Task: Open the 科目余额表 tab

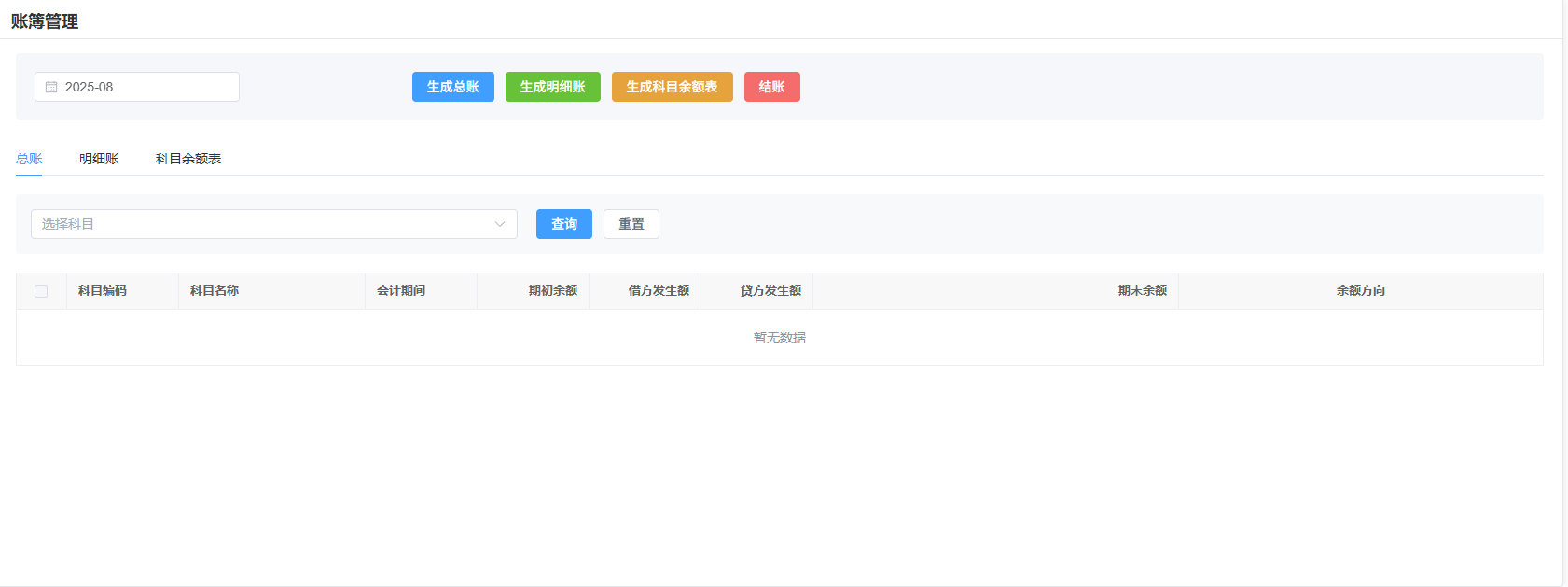Action: (x=188, y=159)
